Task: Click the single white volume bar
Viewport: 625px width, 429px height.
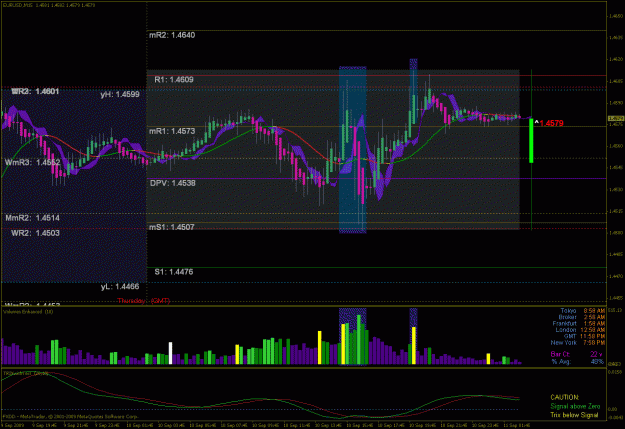Action: click(171, 353)
